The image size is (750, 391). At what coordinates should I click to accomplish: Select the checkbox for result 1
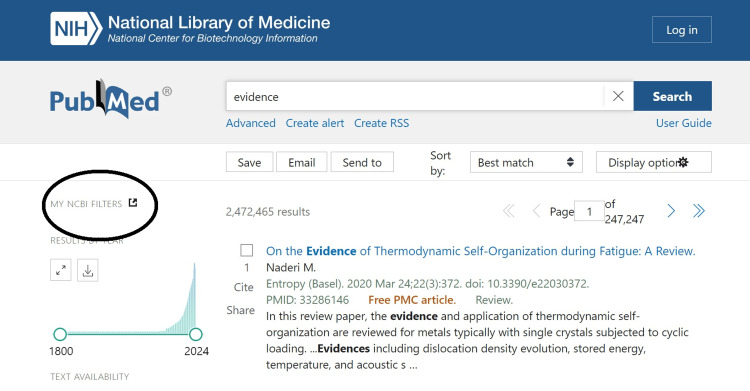point(246,250)
